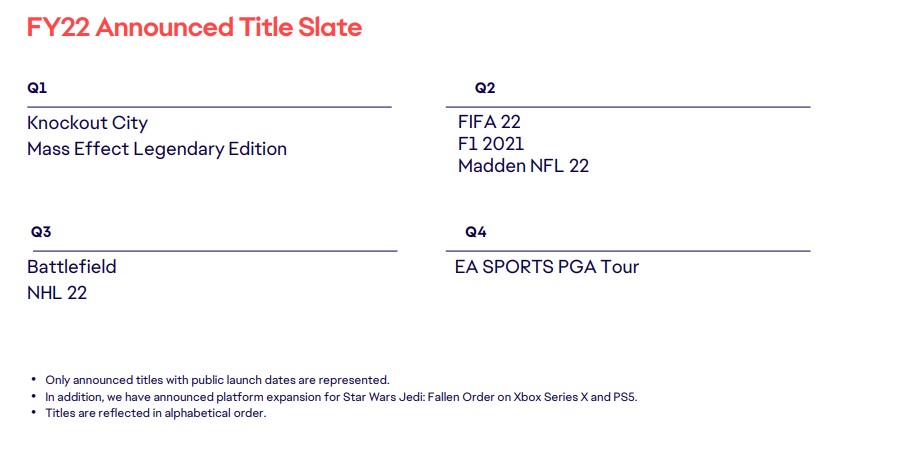Click Mass Effect Legendary Edition text

pyautogui.click(x=157, y=149)
